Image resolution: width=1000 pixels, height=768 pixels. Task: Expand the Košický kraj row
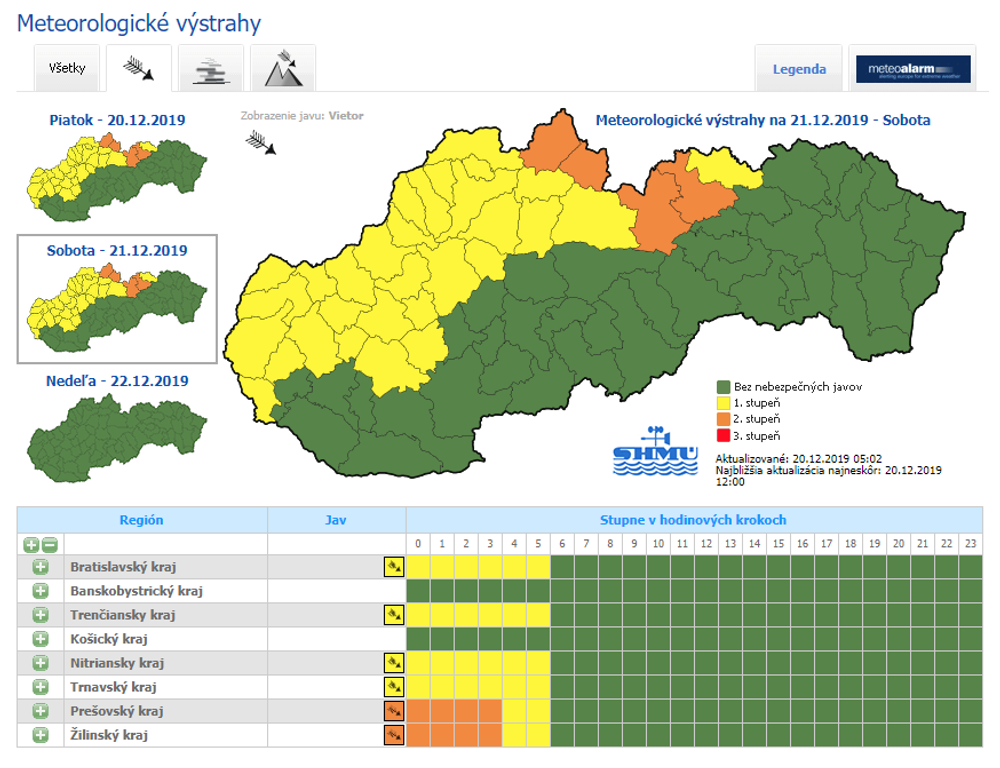tap(41, 639)
